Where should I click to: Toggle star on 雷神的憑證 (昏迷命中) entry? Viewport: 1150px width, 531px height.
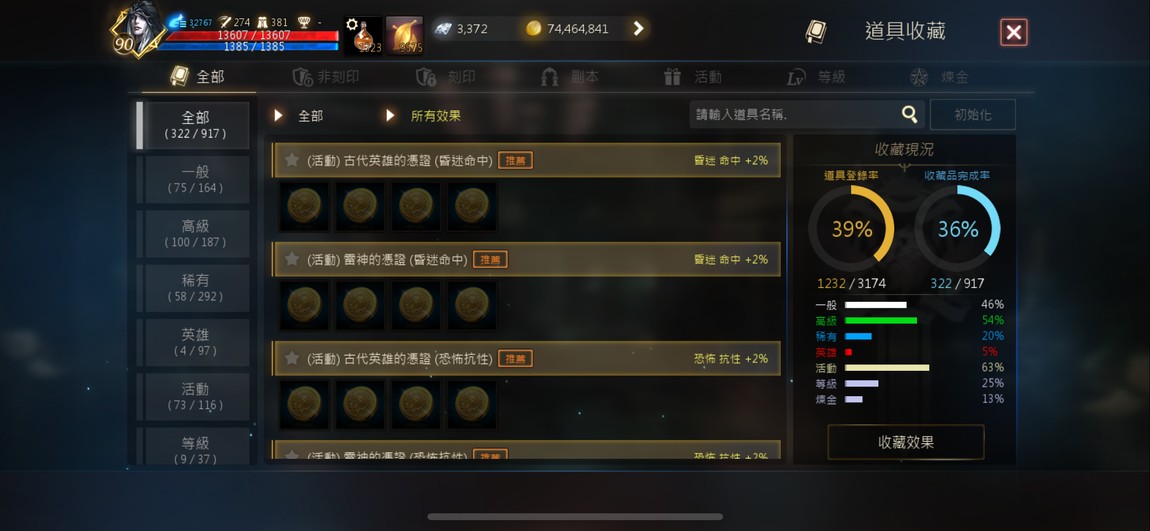(x=292, y=259)
